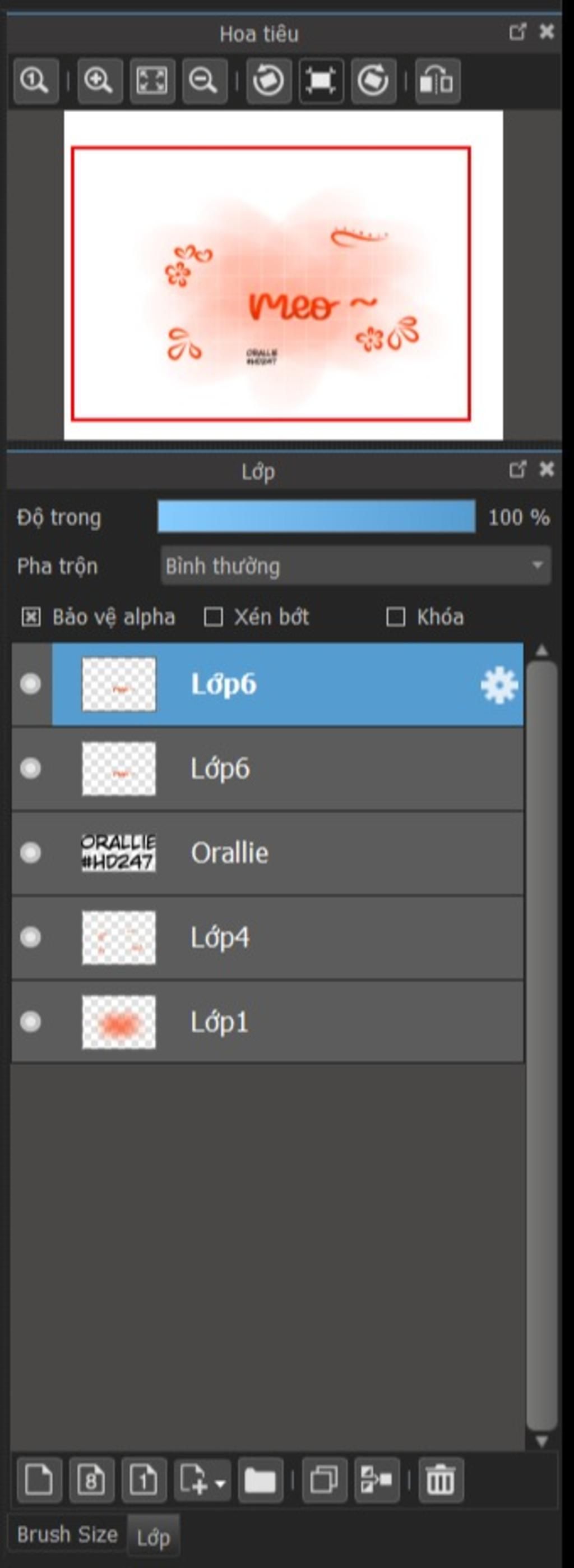Delete the selected layer with the trash icon
This screenshot has height=1568, width=574.
(x=441, y=1480)
